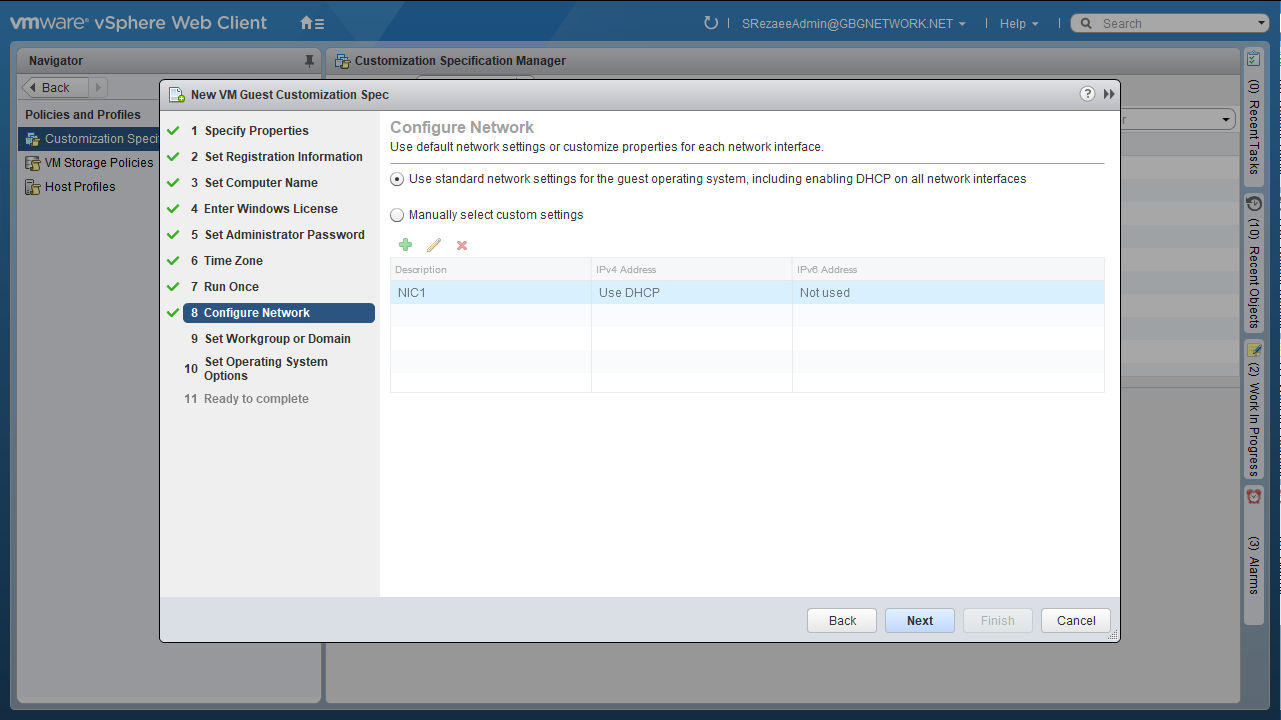Click the double-arrow minimize dialog icon
The height and width of the screenshot is (720, 1281).
coord(1109,94)
